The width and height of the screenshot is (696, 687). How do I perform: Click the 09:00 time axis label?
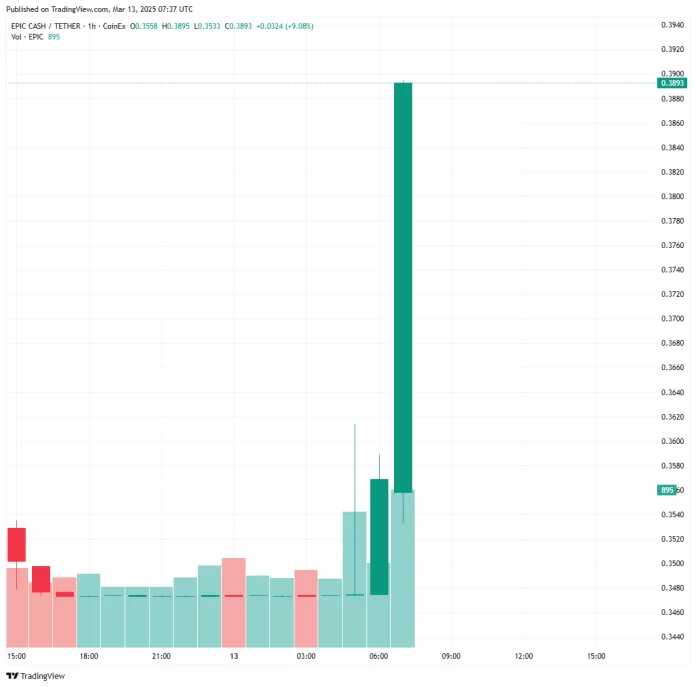click(x=451, y=657)
